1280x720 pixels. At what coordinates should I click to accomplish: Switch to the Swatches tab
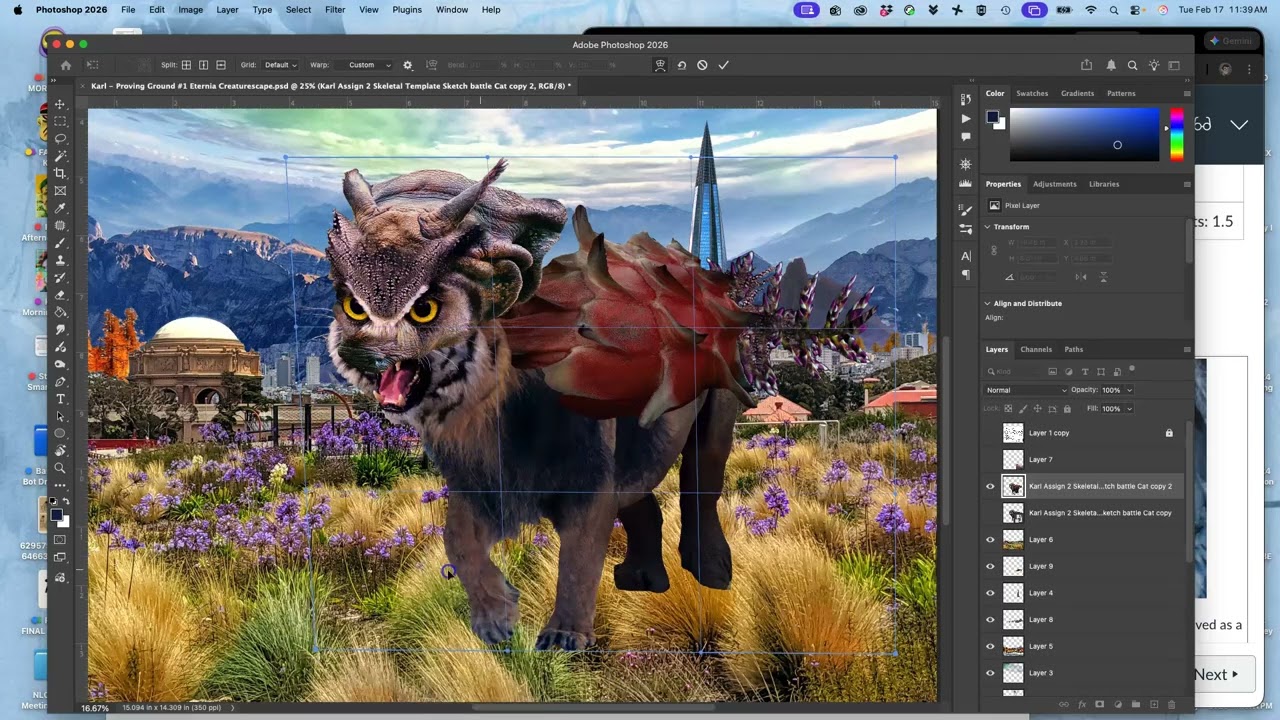[x=1032, y=93]
